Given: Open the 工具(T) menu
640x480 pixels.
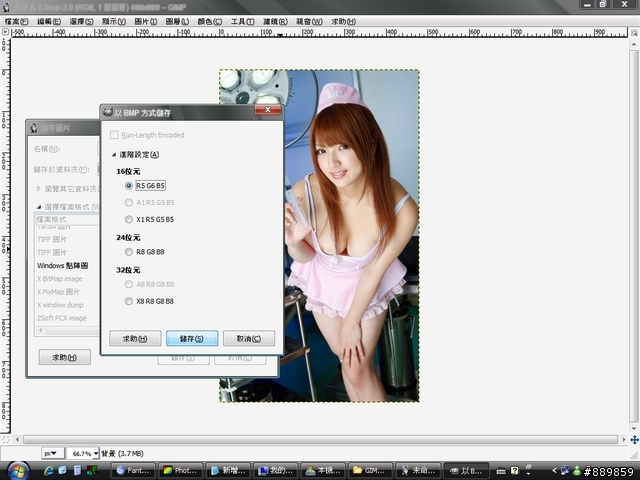Looking at the screenshot, I should tap(242, 21).
